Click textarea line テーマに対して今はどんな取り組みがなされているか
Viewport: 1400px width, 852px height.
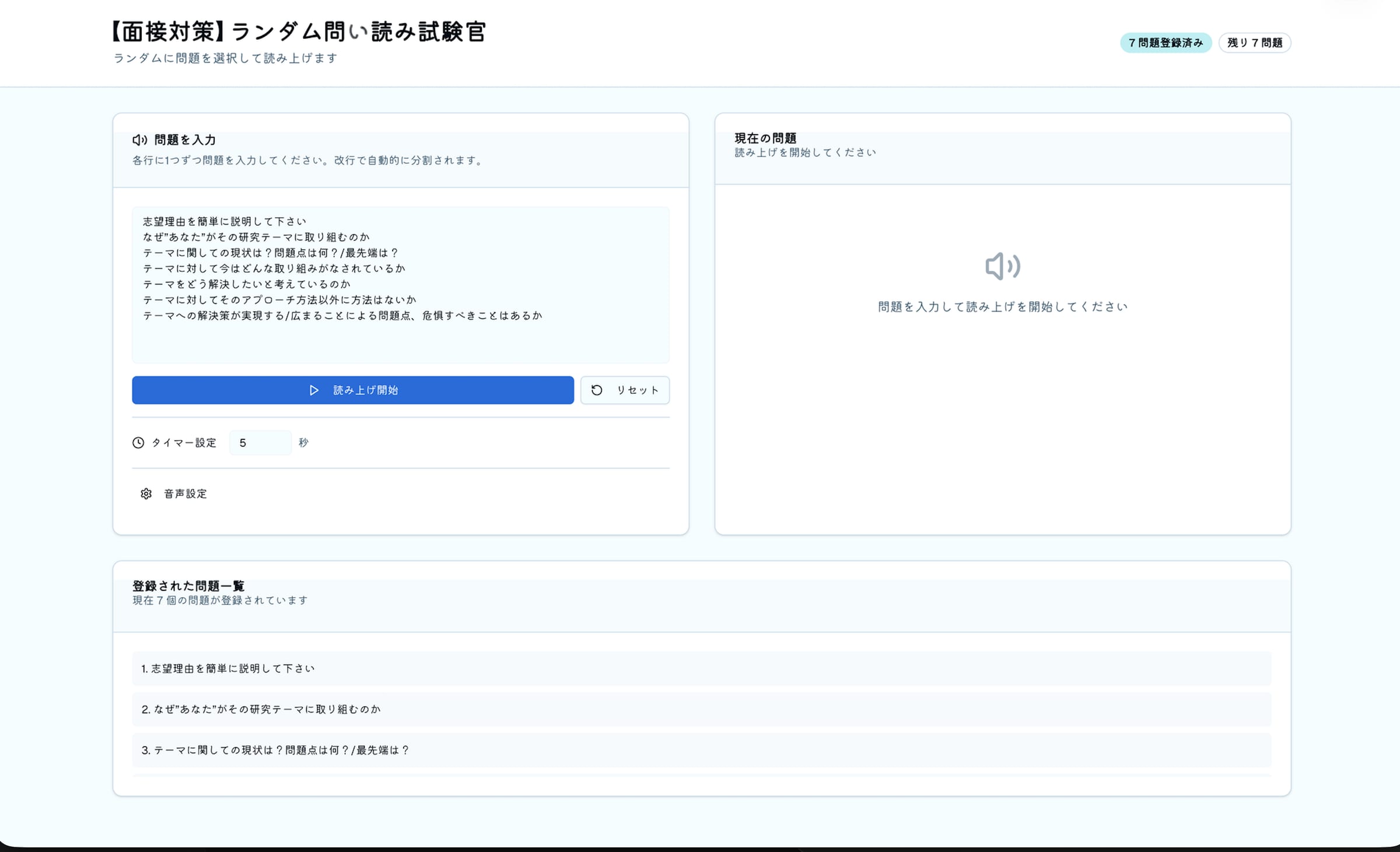point(274,268)
